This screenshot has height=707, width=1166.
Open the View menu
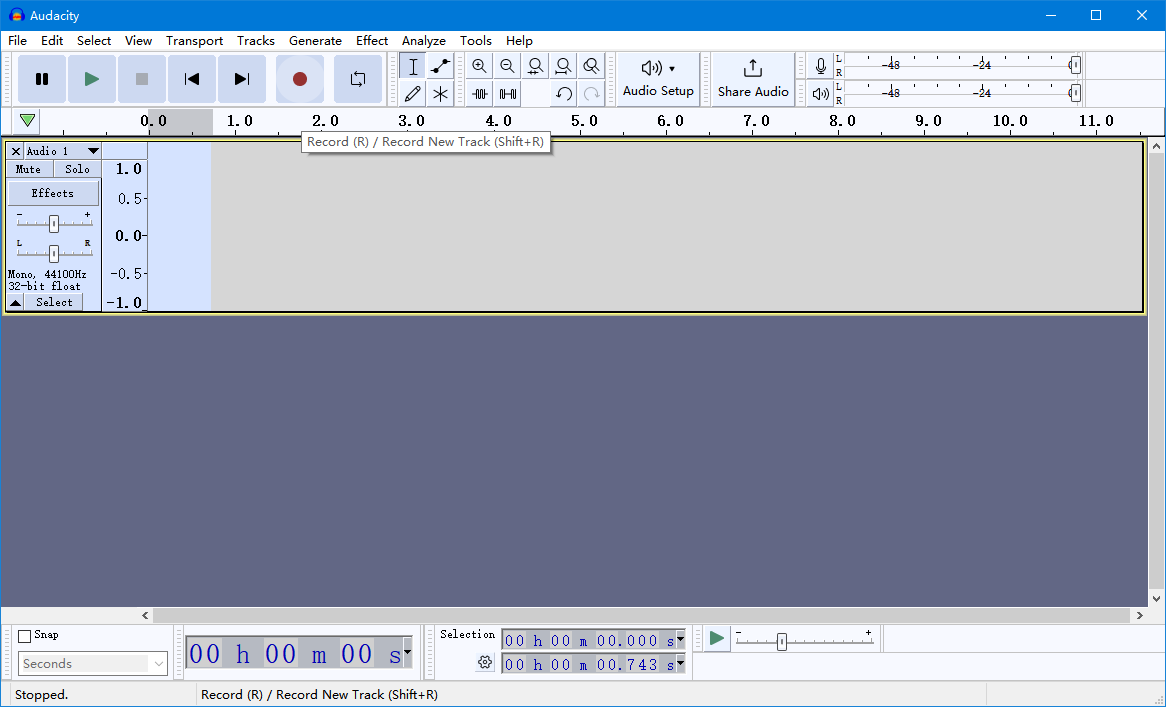click(138, 41)
